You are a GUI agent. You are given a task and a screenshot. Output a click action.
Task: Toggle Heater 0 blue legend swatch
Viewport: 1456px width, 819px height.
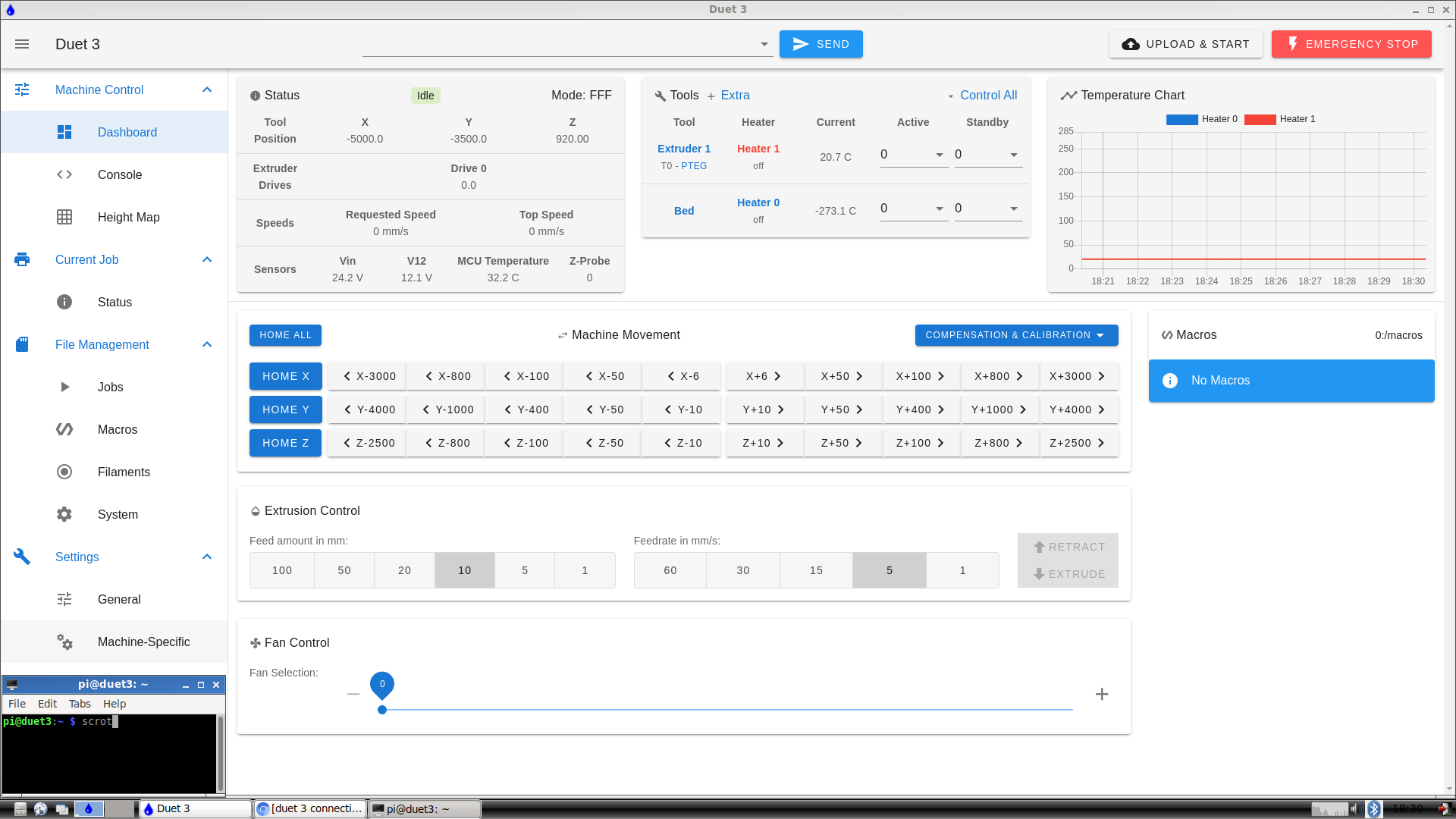click(1181, 119)
